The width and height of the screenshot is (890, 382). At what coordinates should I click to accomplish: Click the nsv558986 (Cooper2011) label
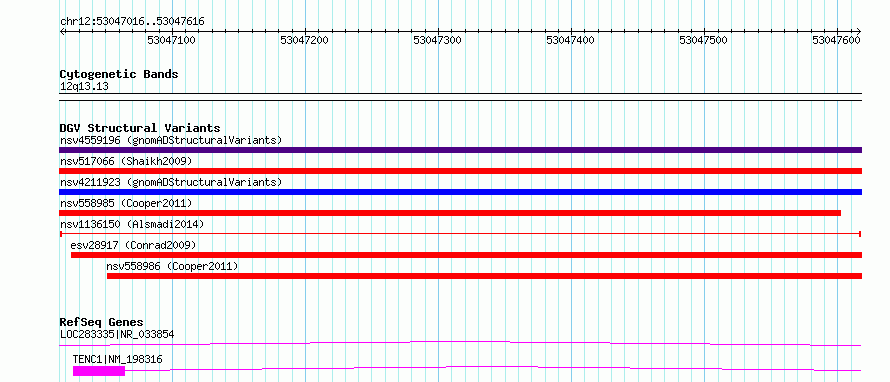tap(173, 266)
